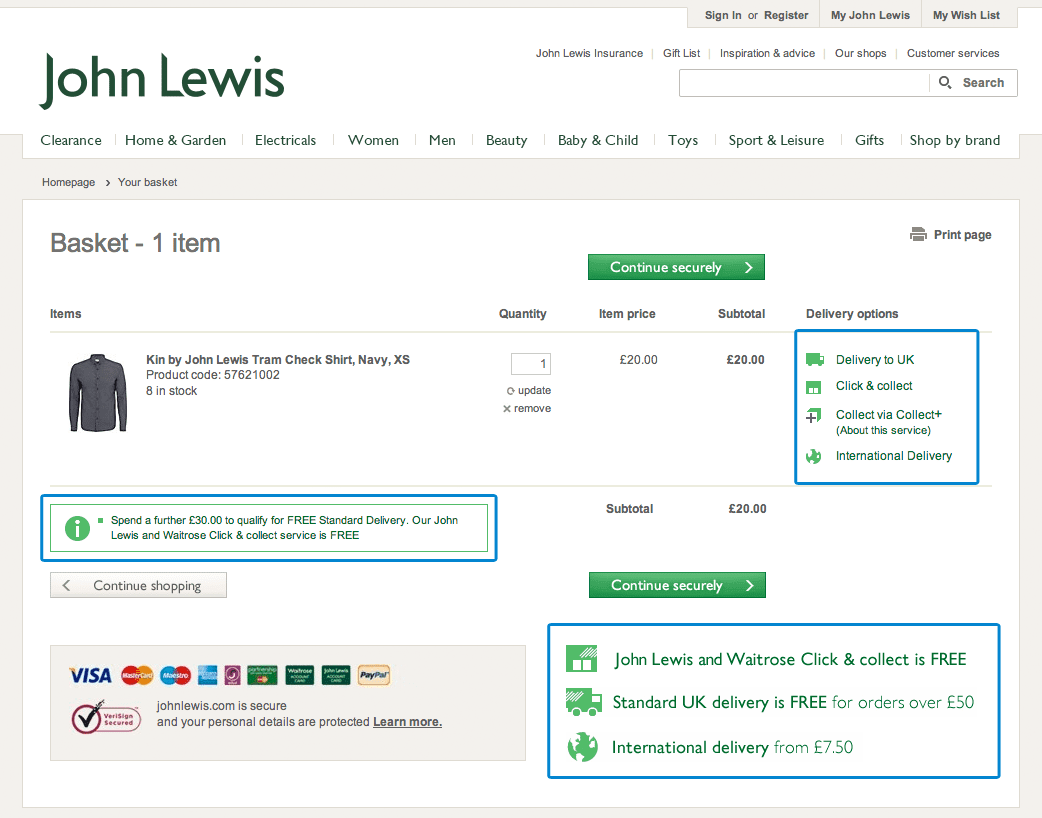Click the Collect+ service icon

[815, 416]
